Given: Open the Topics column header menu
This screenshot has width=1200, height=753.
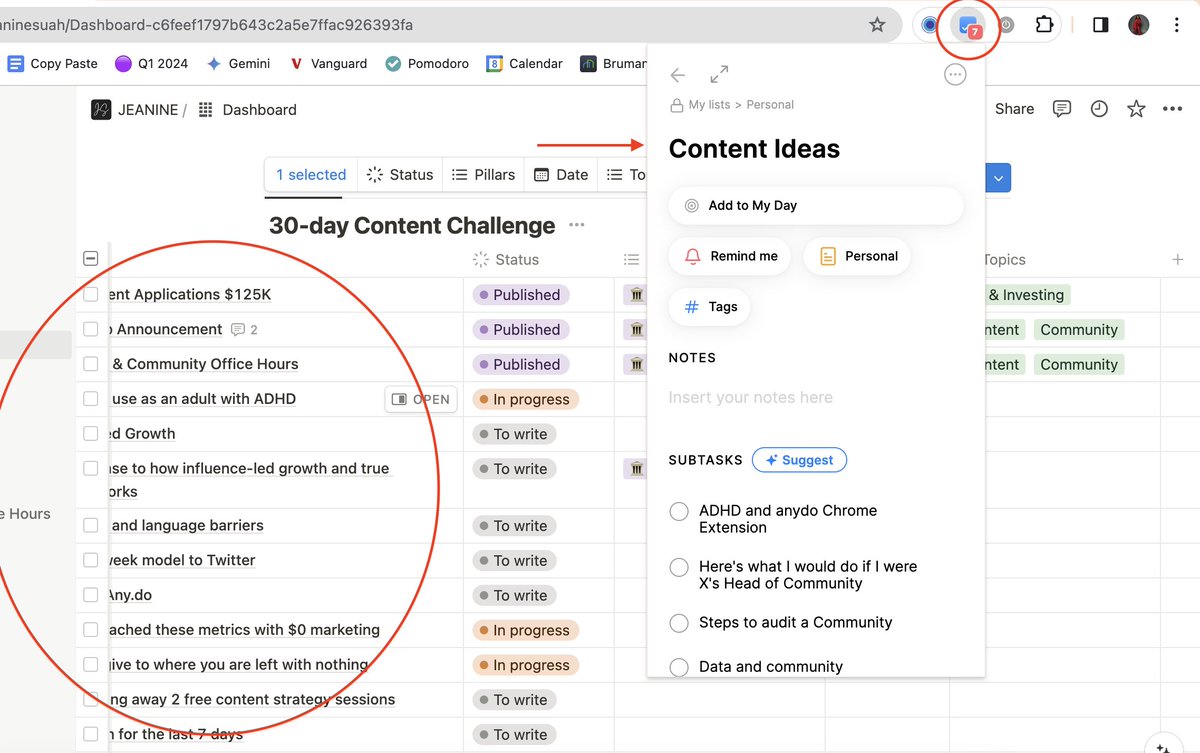Looking at the screenshot, I should coord(1004,260).
